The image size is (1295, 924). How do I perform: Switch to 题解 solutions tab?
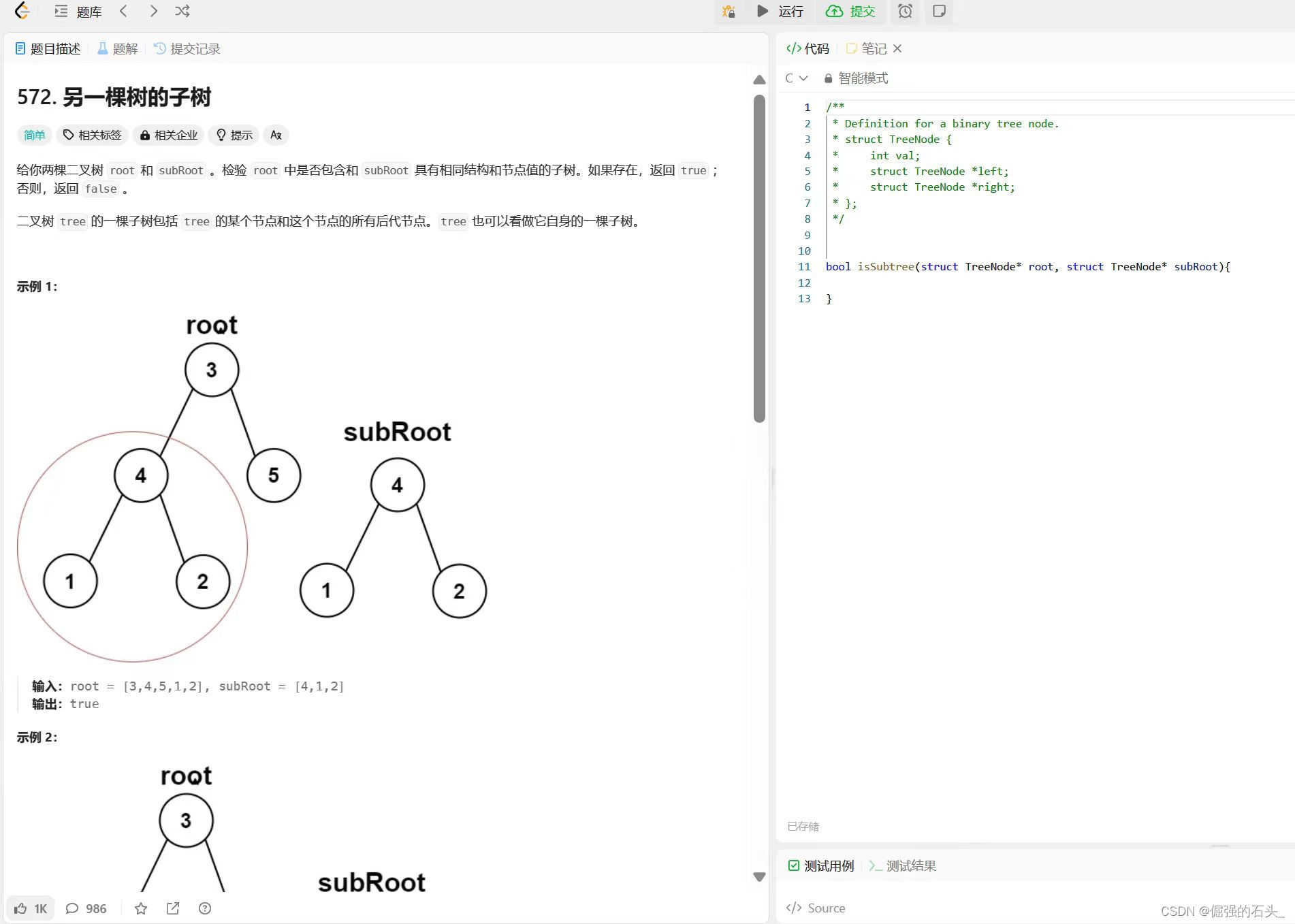click(117, 49)
